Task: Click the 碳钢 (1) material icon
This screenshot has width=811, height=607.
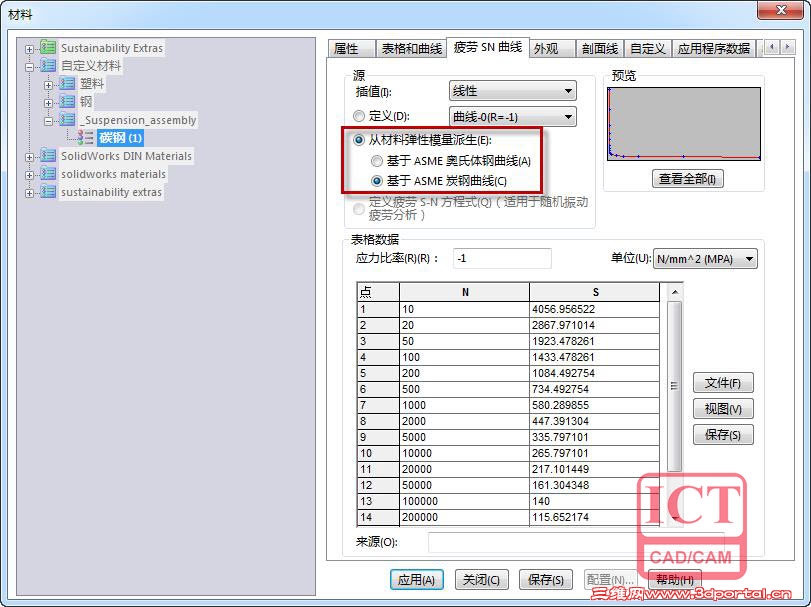Action: tap(85, 138)
